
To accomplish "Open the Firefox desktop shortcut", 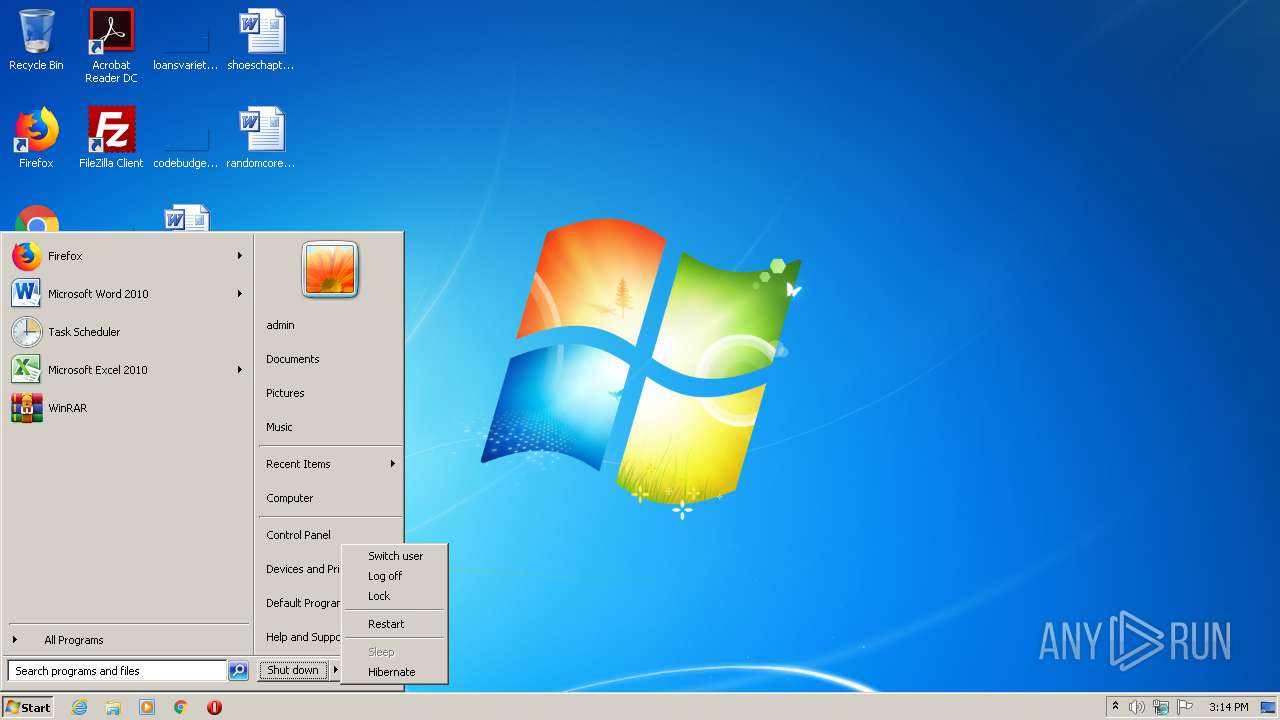I will pyautogui.click(x=36, y=138).
